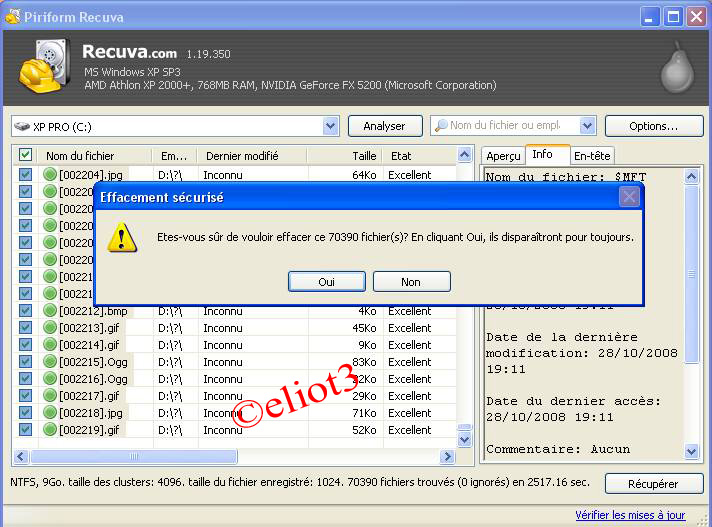Click the Recuva hard-hat logo icon
The image size is (712, 527).
click(x=44, y=67)
